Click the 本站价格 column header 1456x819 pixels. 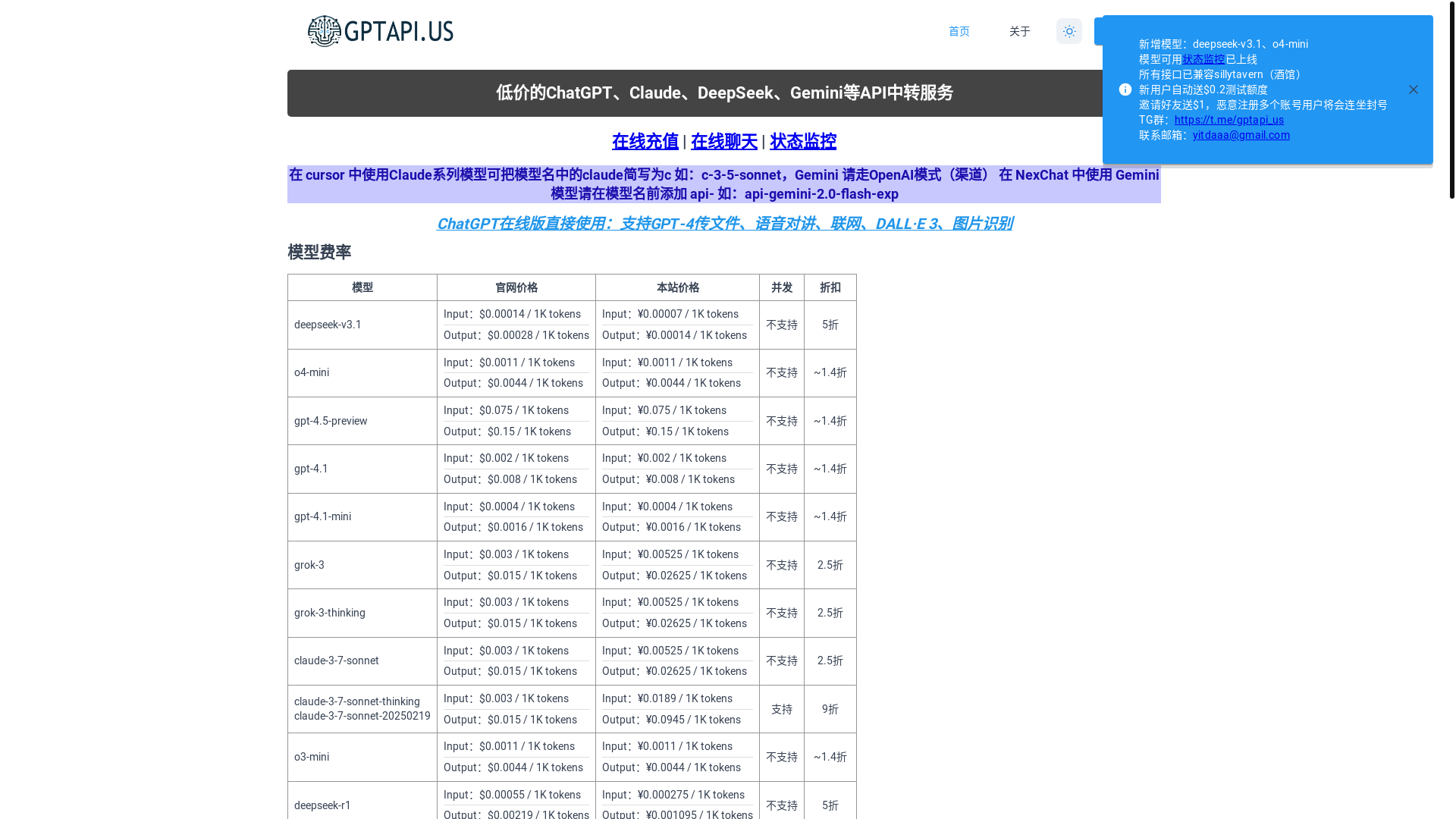coord(677,287)
